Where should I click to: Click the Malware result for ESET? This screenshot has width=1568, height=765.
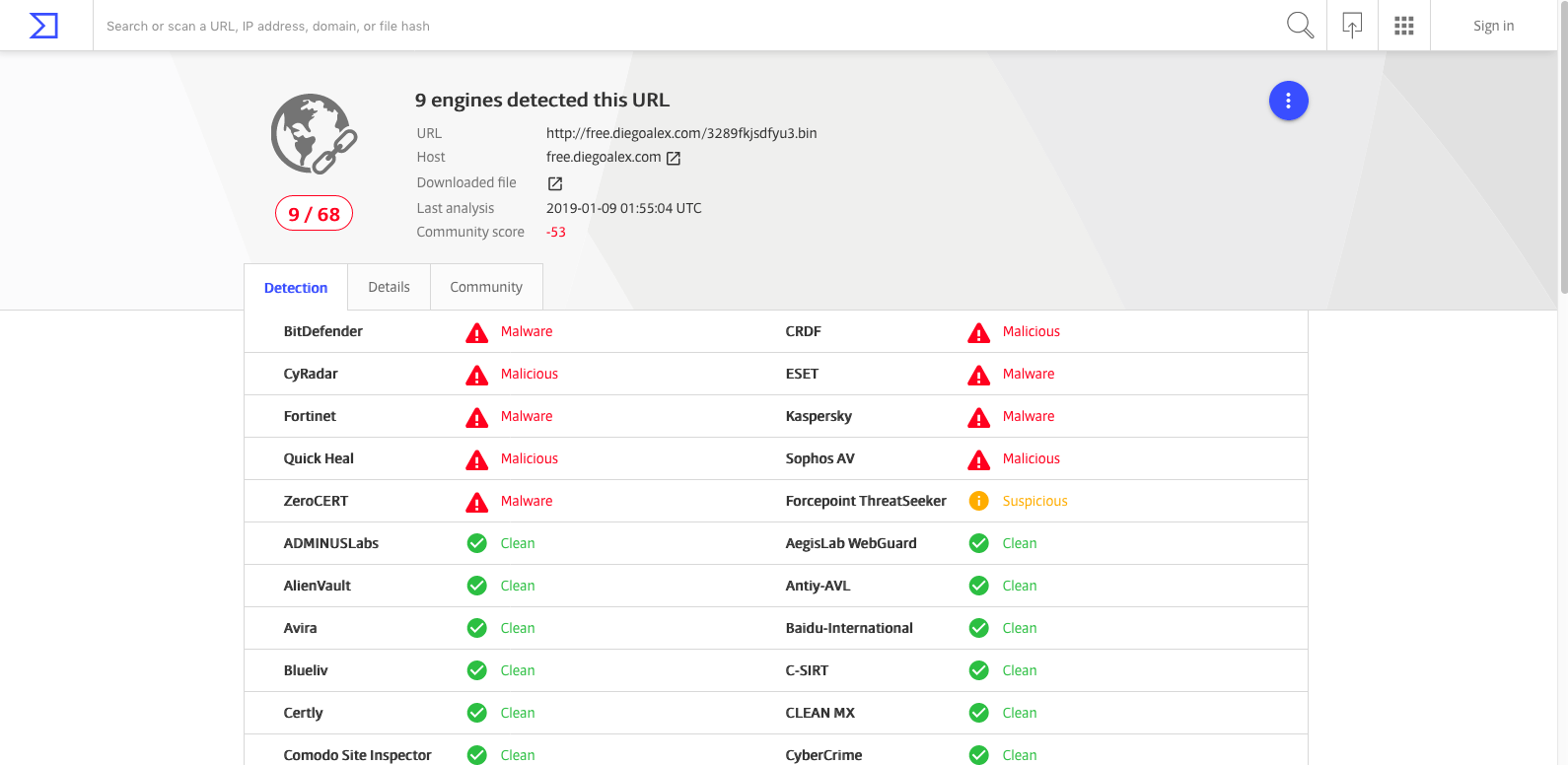point(1029,374)
